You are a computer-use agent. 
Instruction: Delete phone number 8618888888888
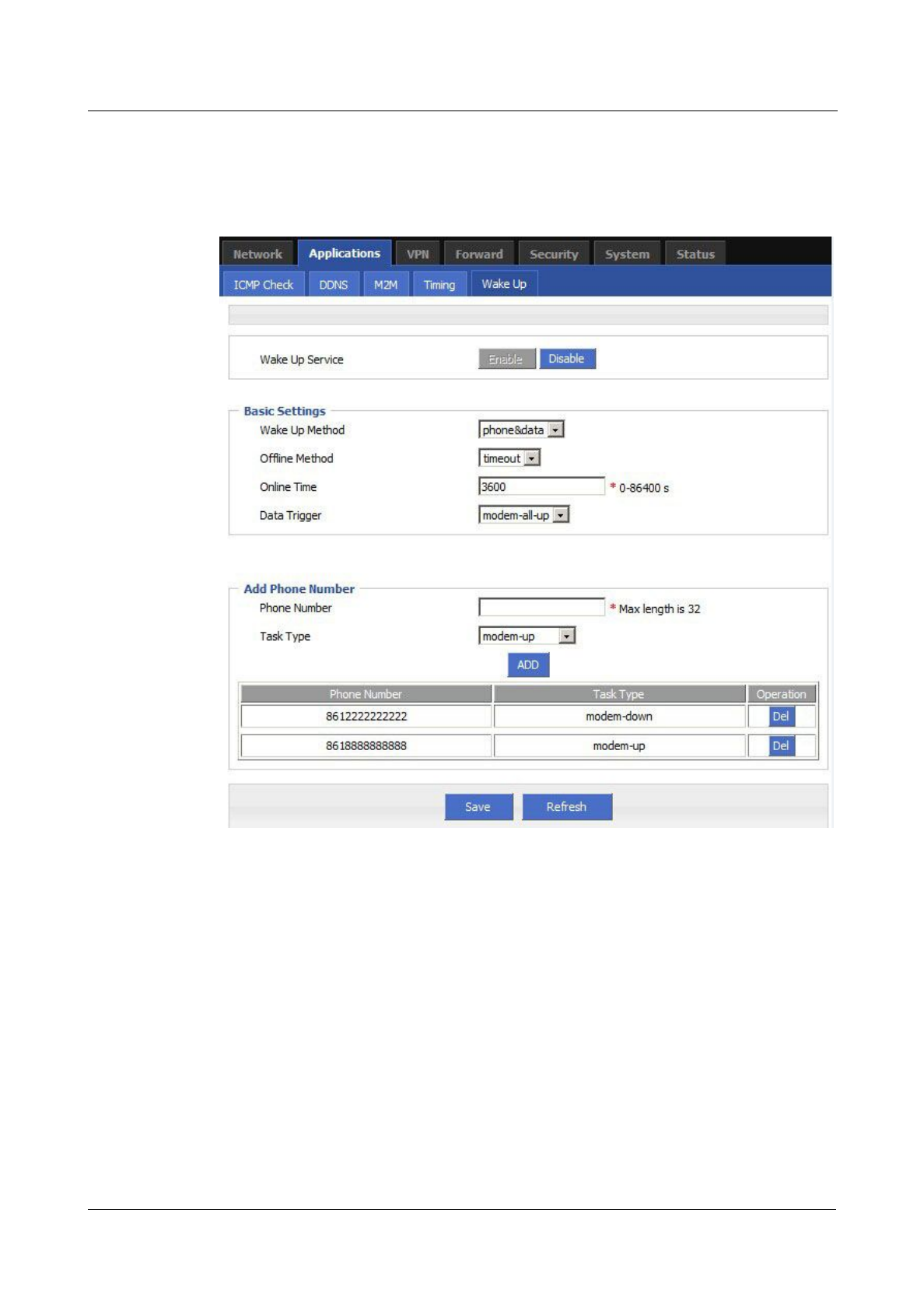[x=781, y=745]
